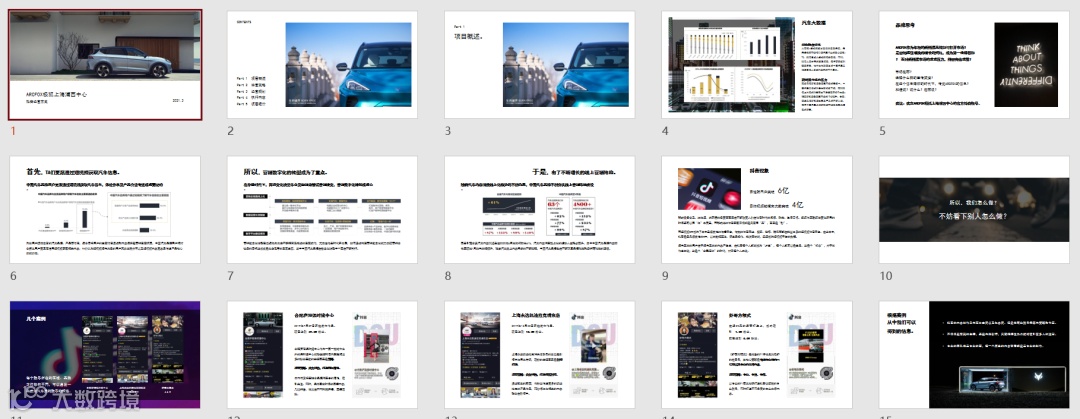The image size is (1080, 419).
Task: Select slide 15 with the black showroom image
Action: point(974,355)
